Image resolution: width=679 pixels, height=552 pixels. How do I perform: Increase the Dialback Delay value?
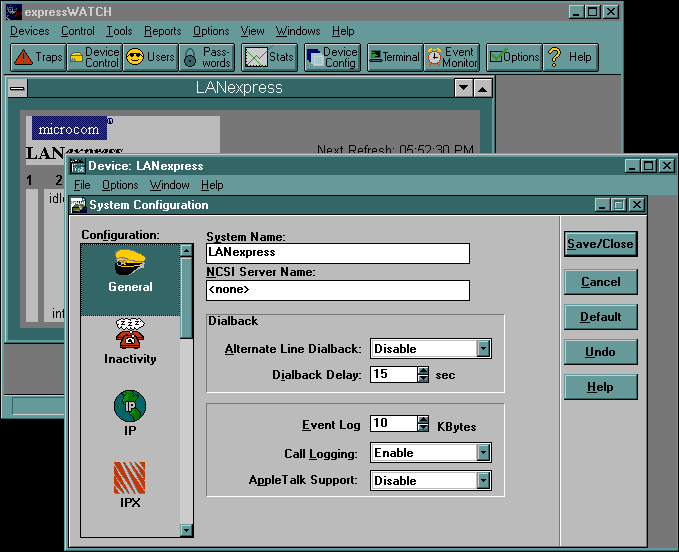(423, 371)
